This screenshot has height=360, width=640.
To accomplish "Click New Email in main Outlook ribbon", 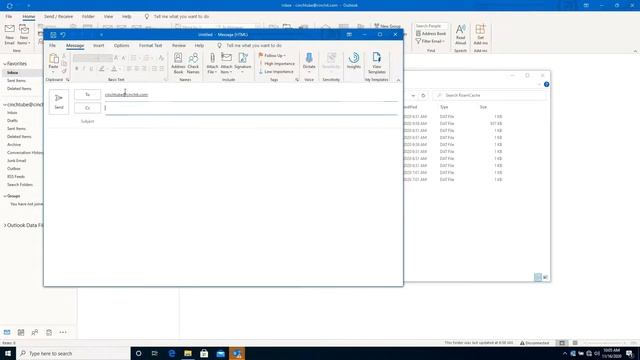I will click(9, 35).
